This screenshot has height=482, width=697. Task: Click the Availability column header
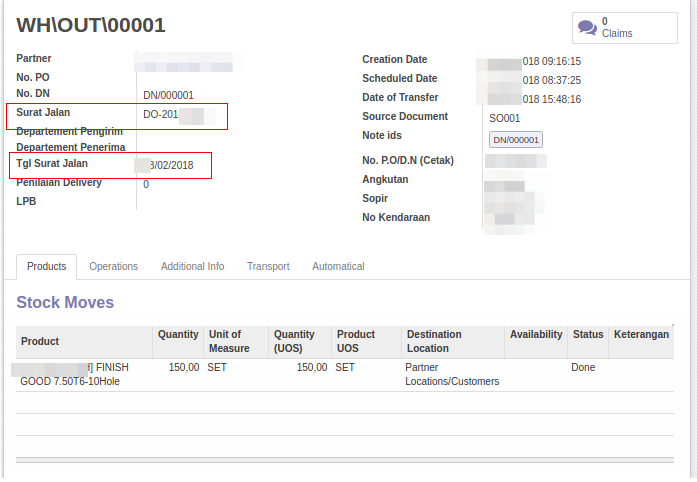point(536,335)
